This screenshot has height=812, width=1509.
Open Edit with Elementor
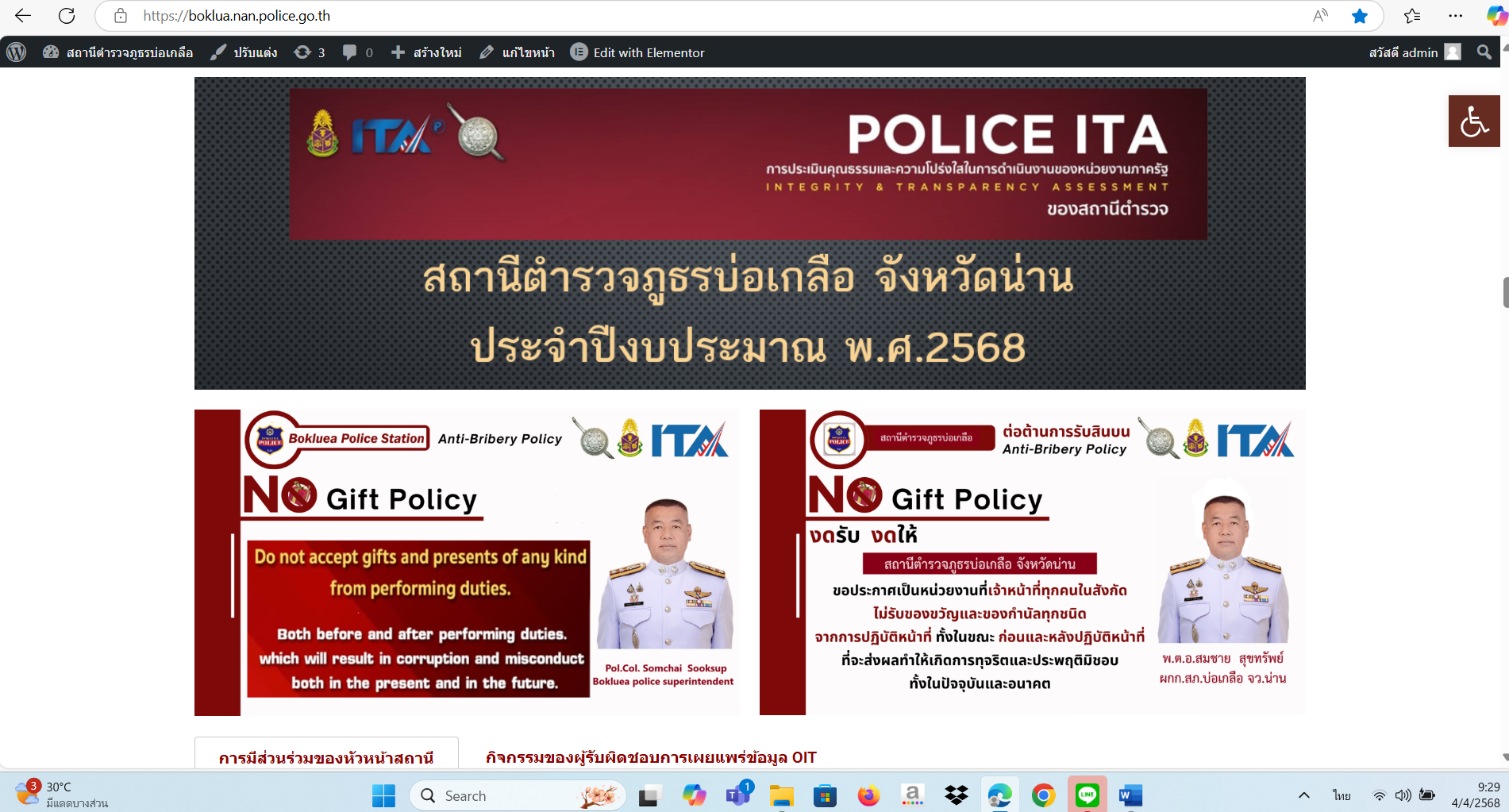(637, 52)
